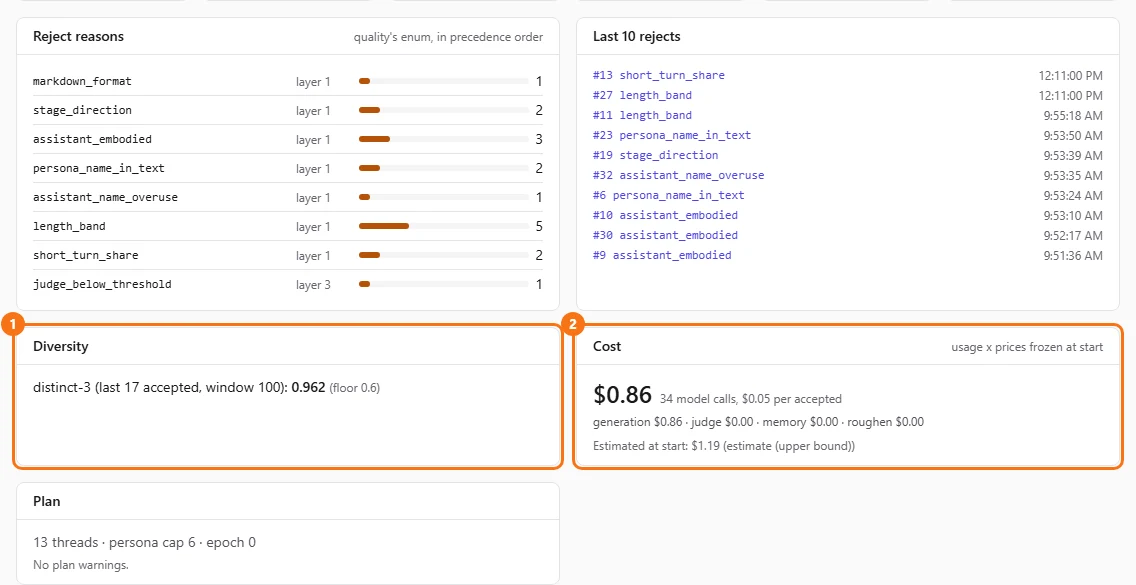Click "usage x prices frozen at start" note

(x=1027, y=347)
